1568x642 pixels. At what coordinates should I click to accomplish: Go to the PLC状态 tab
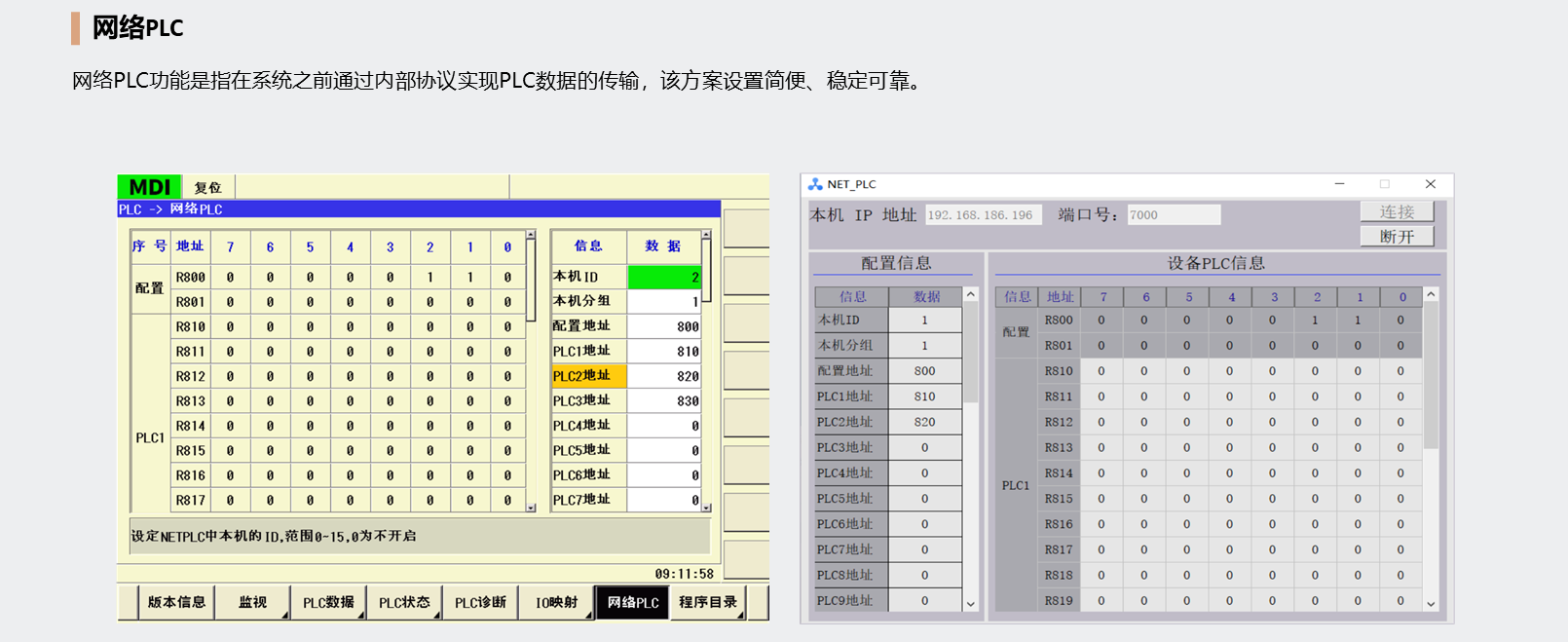[x=404, y=602]
